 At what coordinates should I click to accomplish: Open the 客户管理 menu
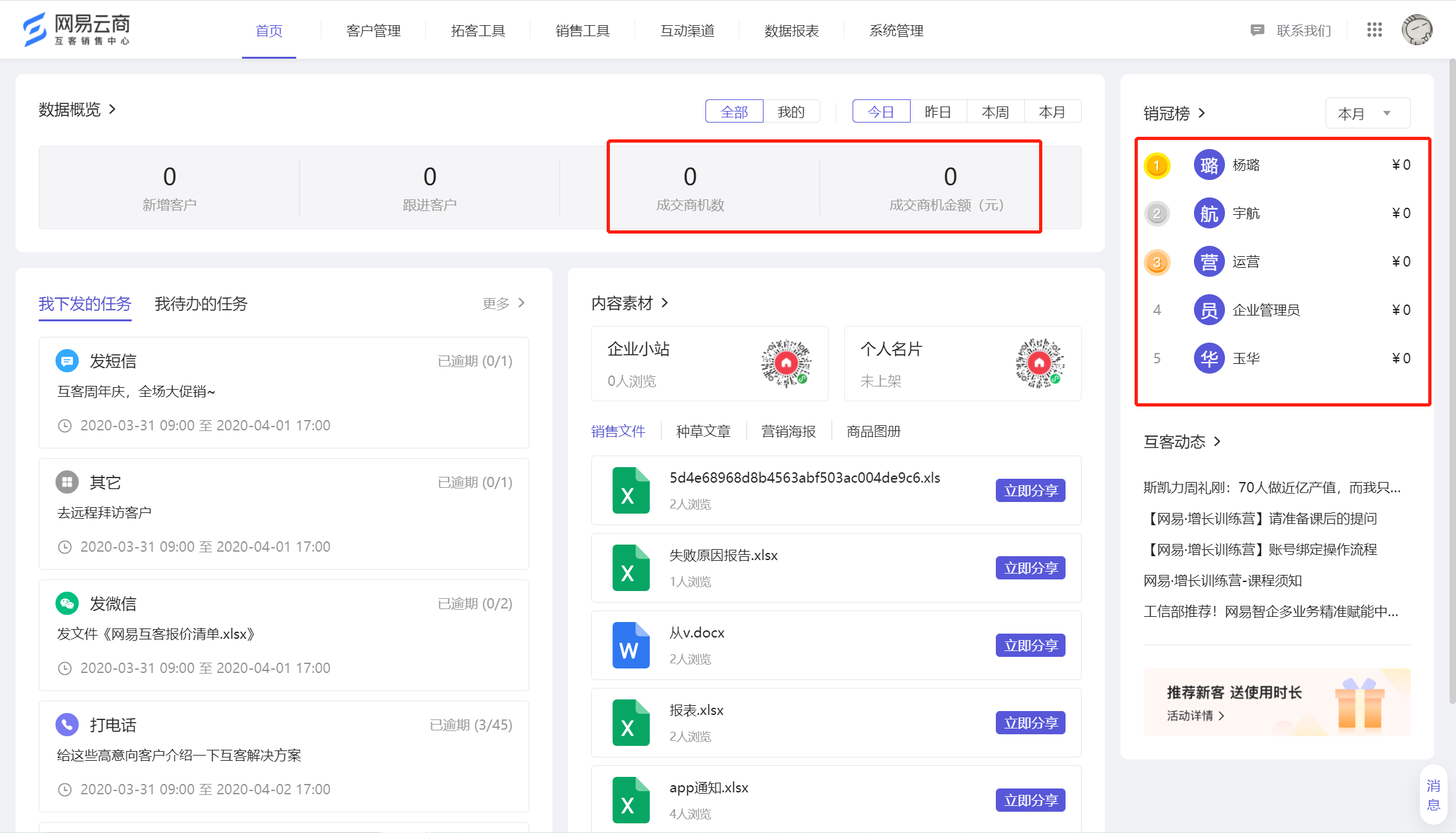(x=374, y=30)
